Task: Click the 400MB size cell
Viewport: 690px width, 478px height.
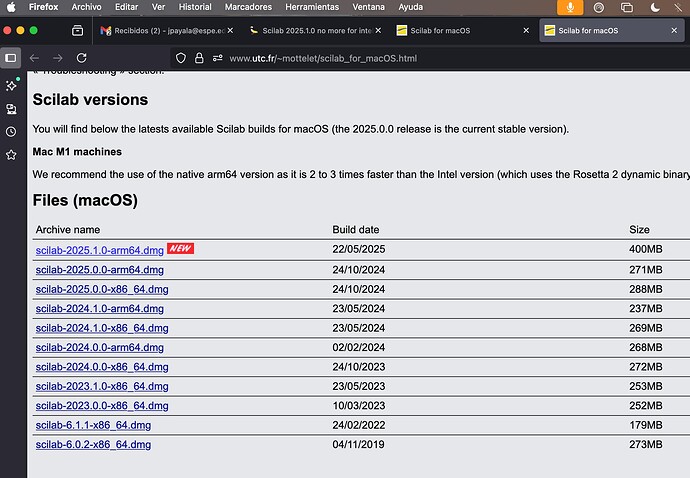Action: point(646,249)
